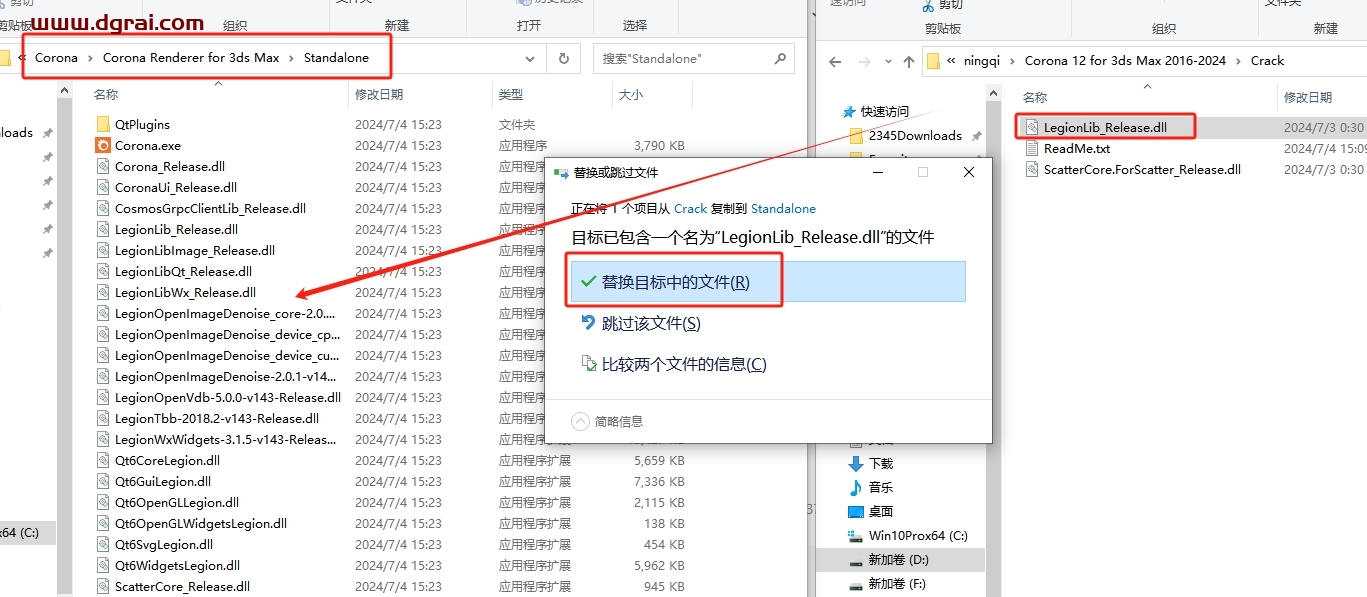The image size is (1367, 597).
Task: Select LegionOpenImageDenoise-2.0.1-v14 file name
Action: coord(226,377)
